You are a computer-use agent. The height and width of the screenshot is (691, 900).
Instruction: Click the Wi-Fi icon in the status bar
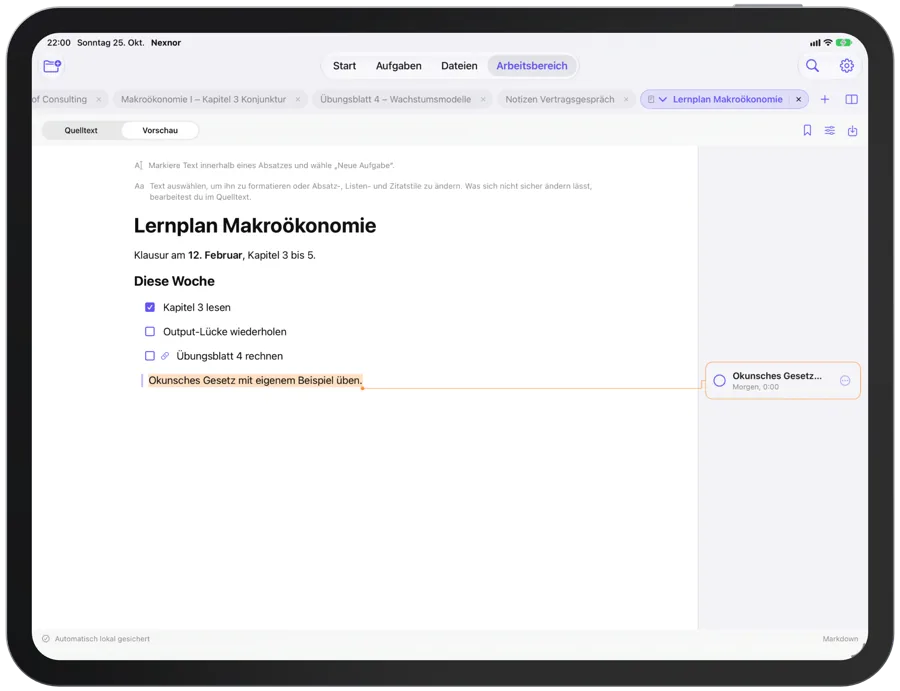(828, 42)
